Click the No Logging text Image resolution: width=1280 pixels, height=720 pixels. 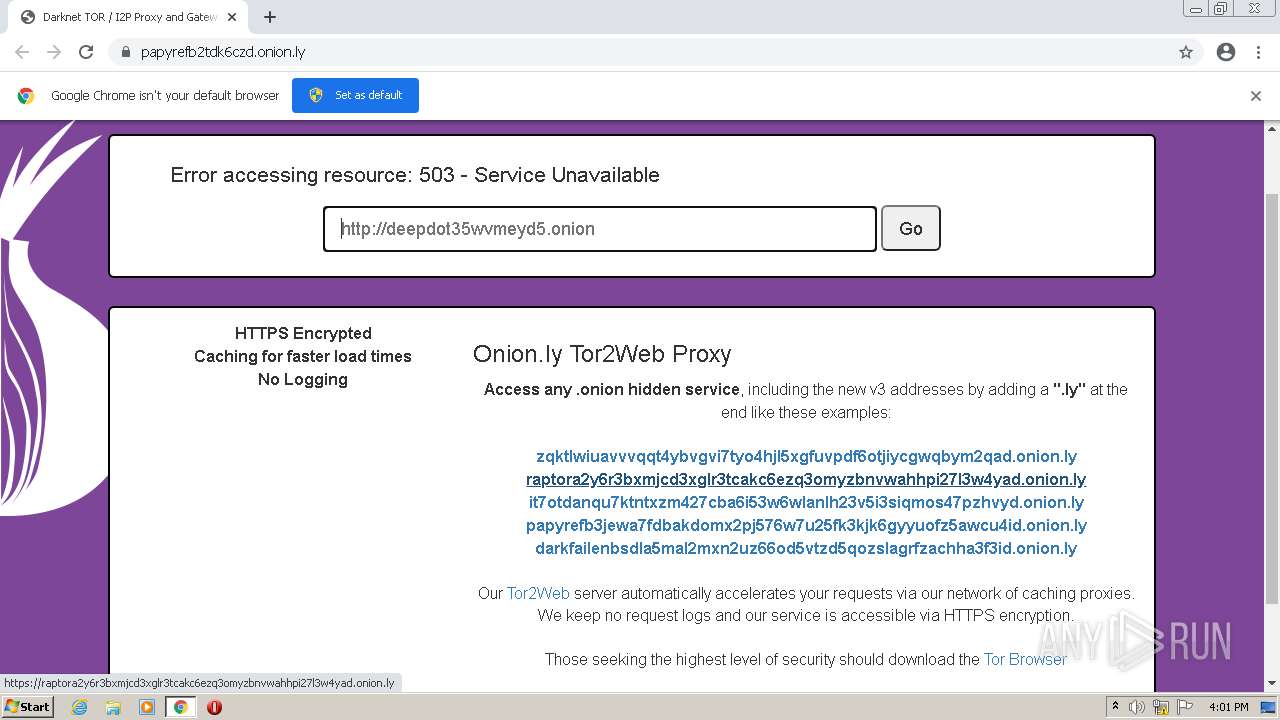303,380
